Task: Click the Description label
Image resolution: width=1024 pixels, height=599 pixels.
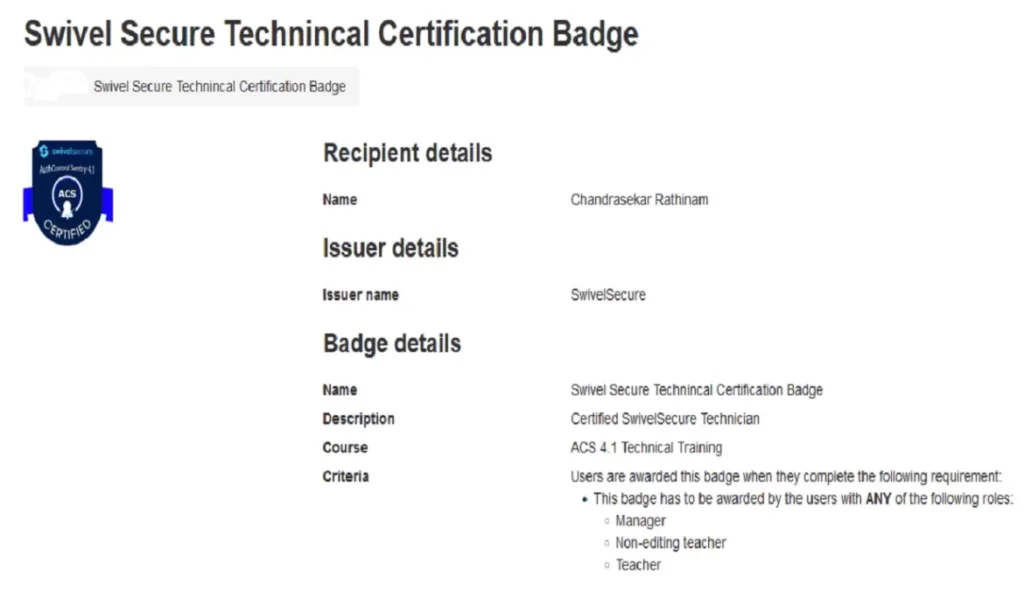Action: pos(359,419)
